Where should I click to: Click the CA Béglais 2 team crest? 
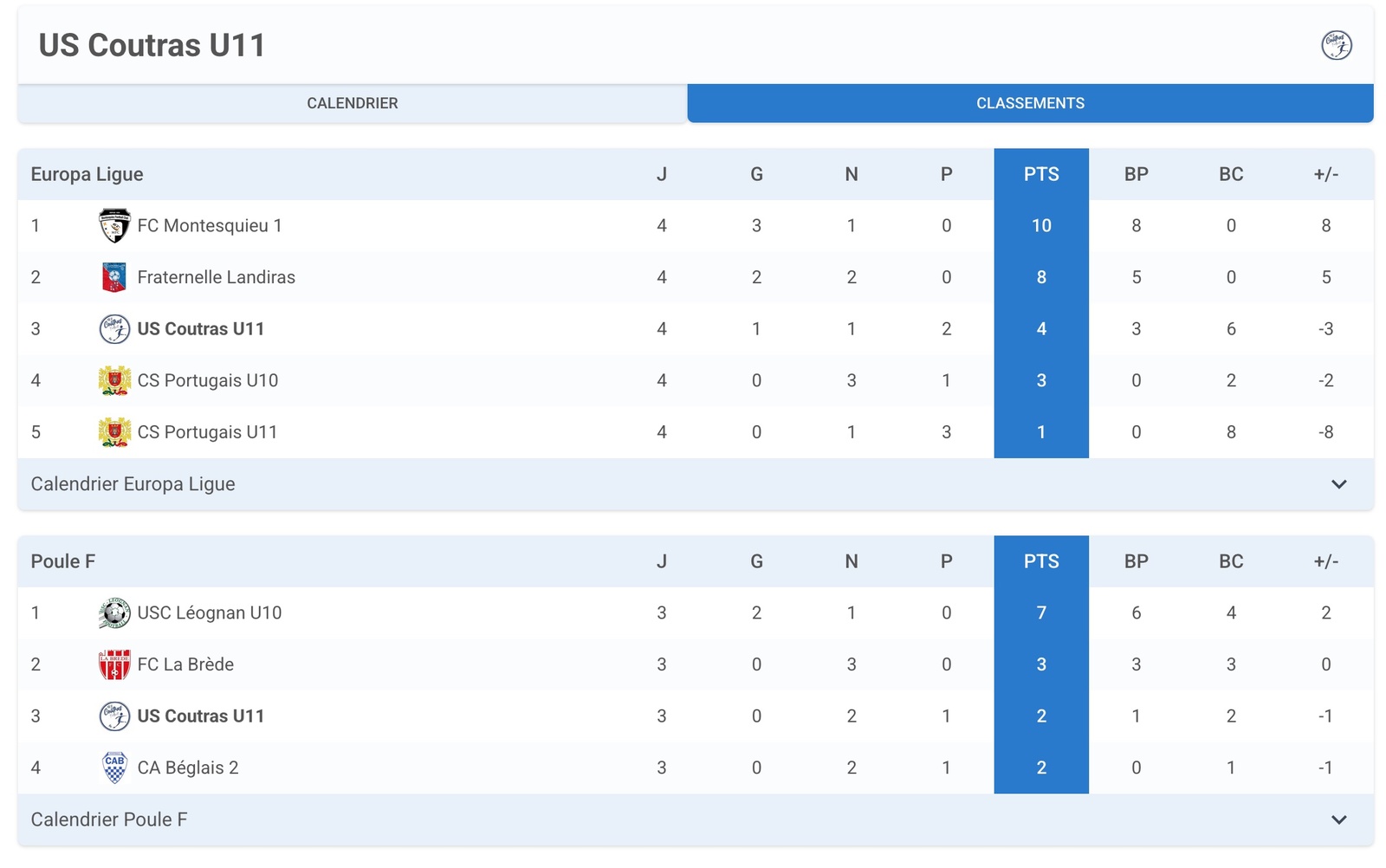pos(114,768)
